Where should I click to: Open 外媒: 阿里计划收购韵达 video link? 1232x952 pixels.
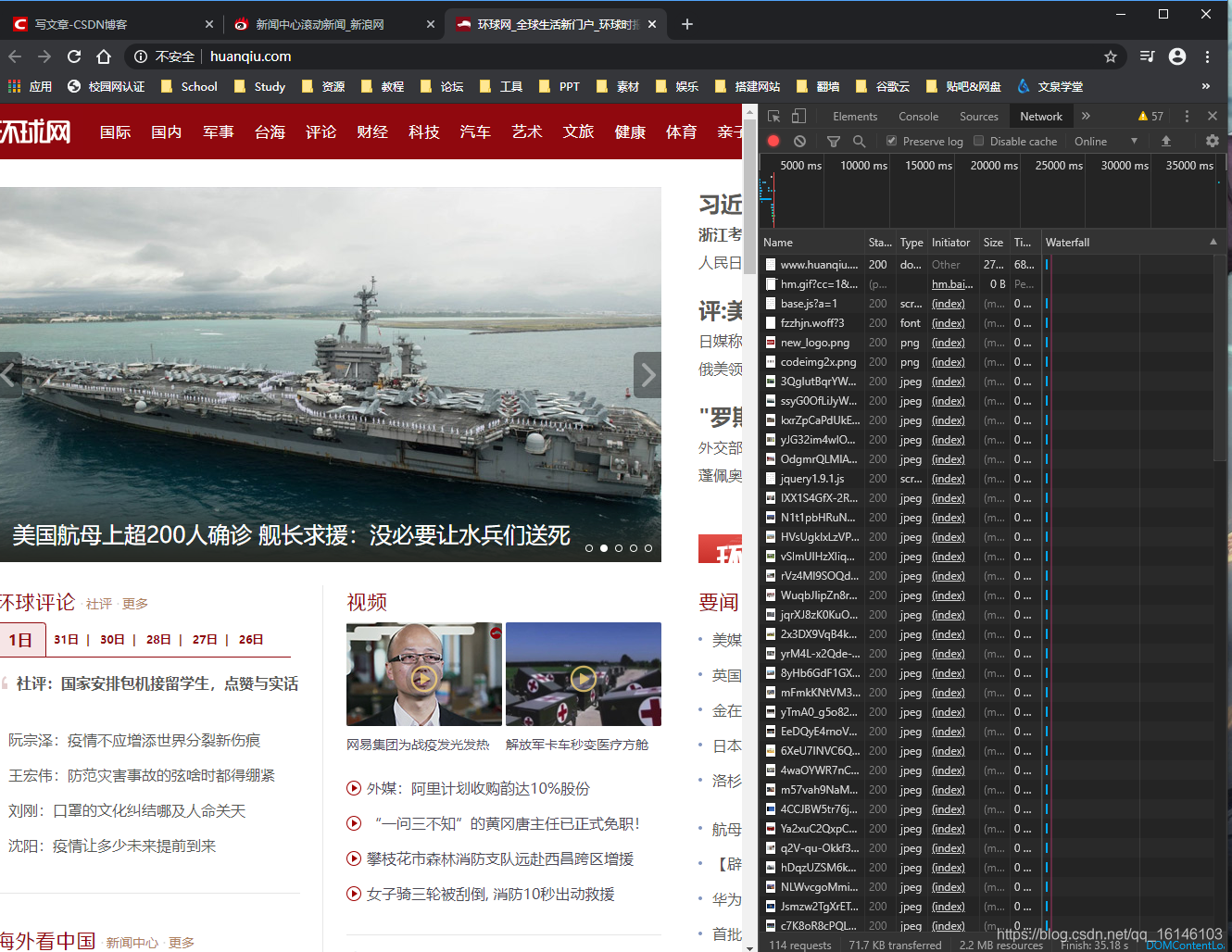(478, 789)
